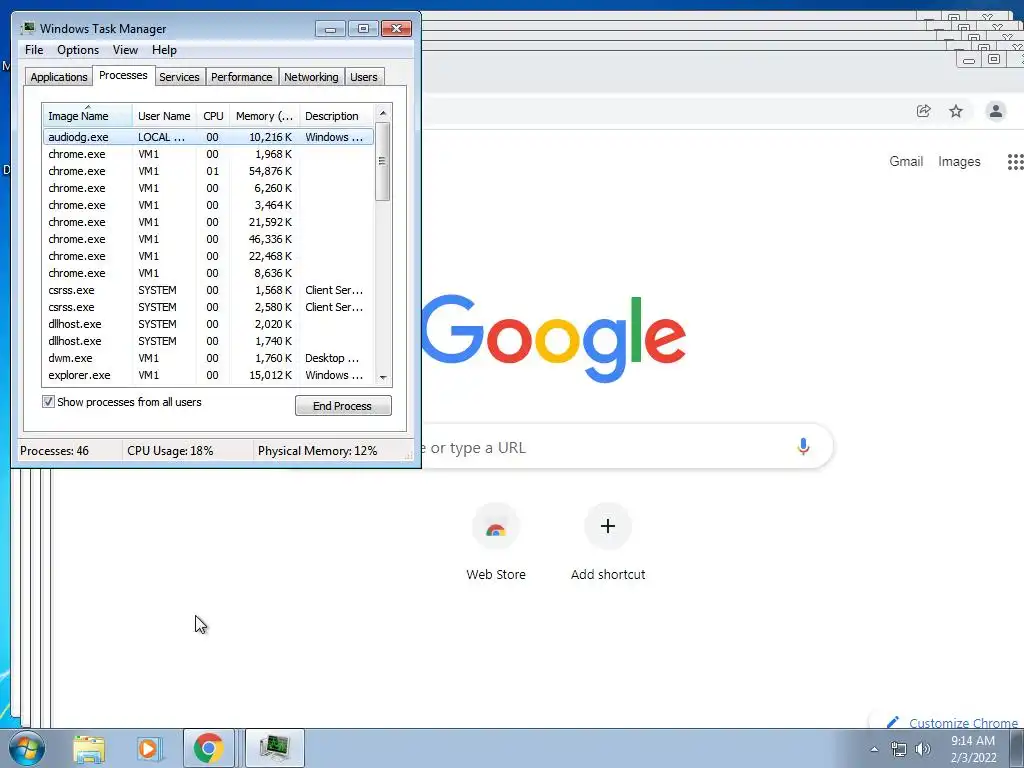Open the Chrome profile avatar icon
The image size is (1024, 768).
[995, 111]
